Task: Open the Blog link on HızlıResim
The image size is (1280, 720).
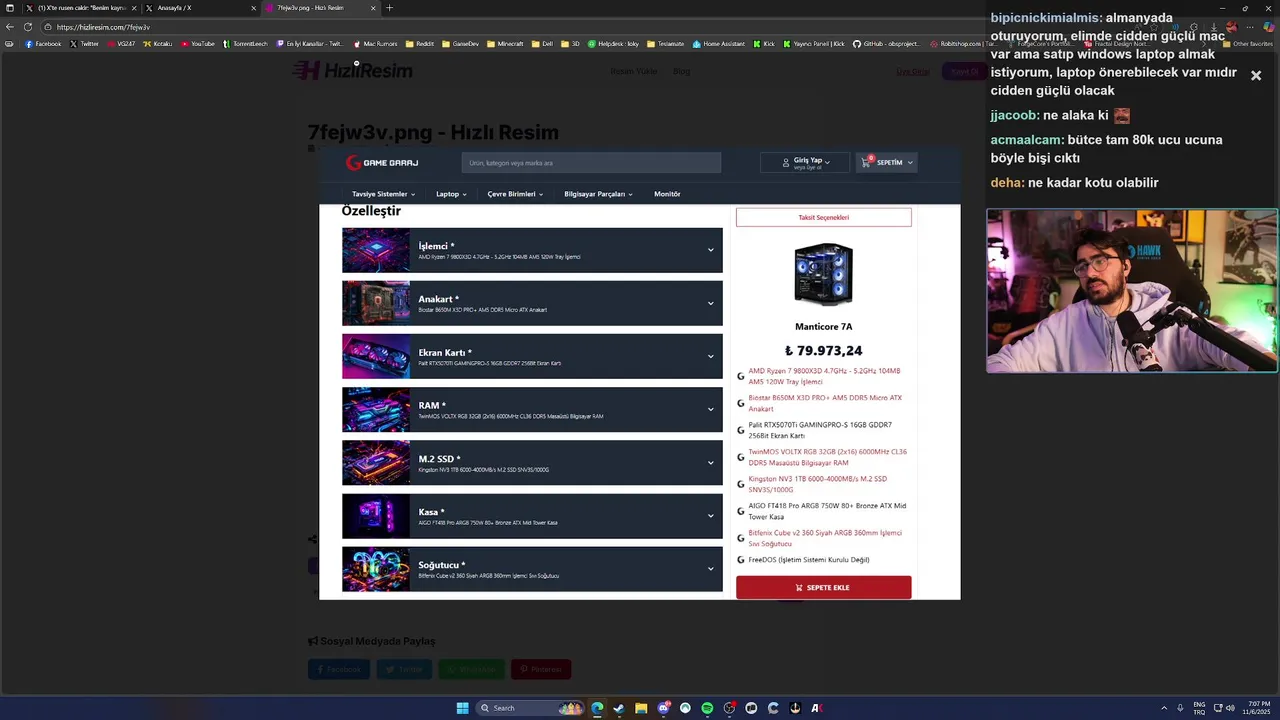Action: click(x=682, y=71)
